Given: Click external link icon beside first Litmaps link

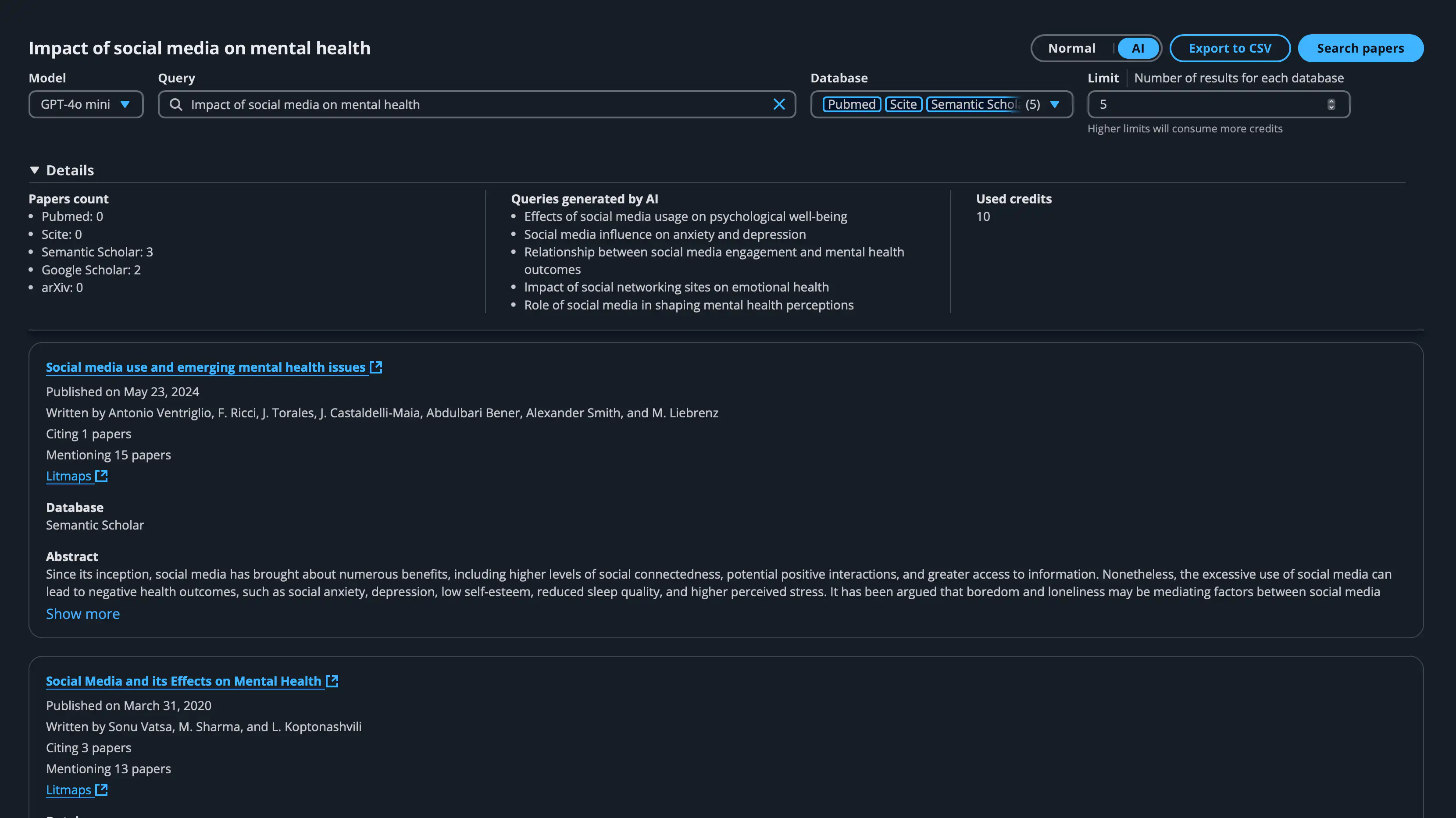Looking at the screenshot, I should point(101,476).
